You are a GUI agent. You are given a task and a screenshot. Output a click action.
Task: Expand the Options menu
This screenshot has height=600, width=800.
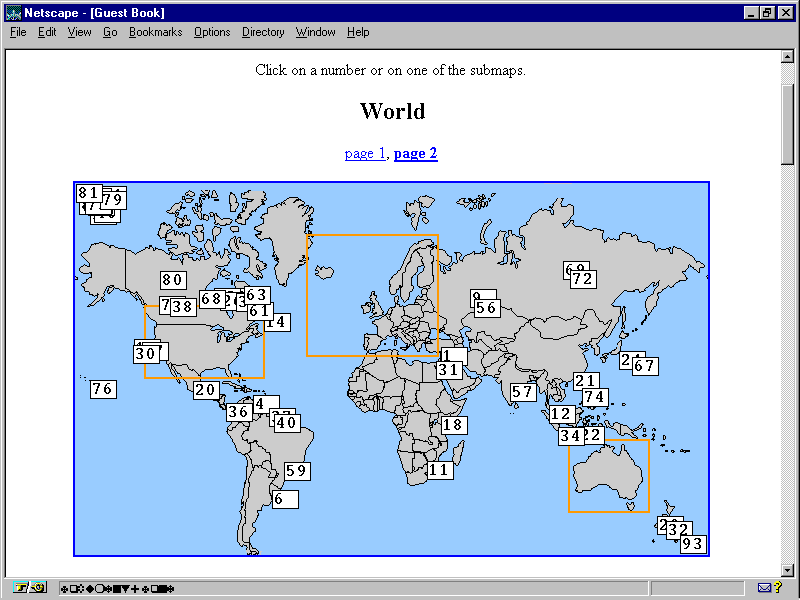tap(212, 32)
